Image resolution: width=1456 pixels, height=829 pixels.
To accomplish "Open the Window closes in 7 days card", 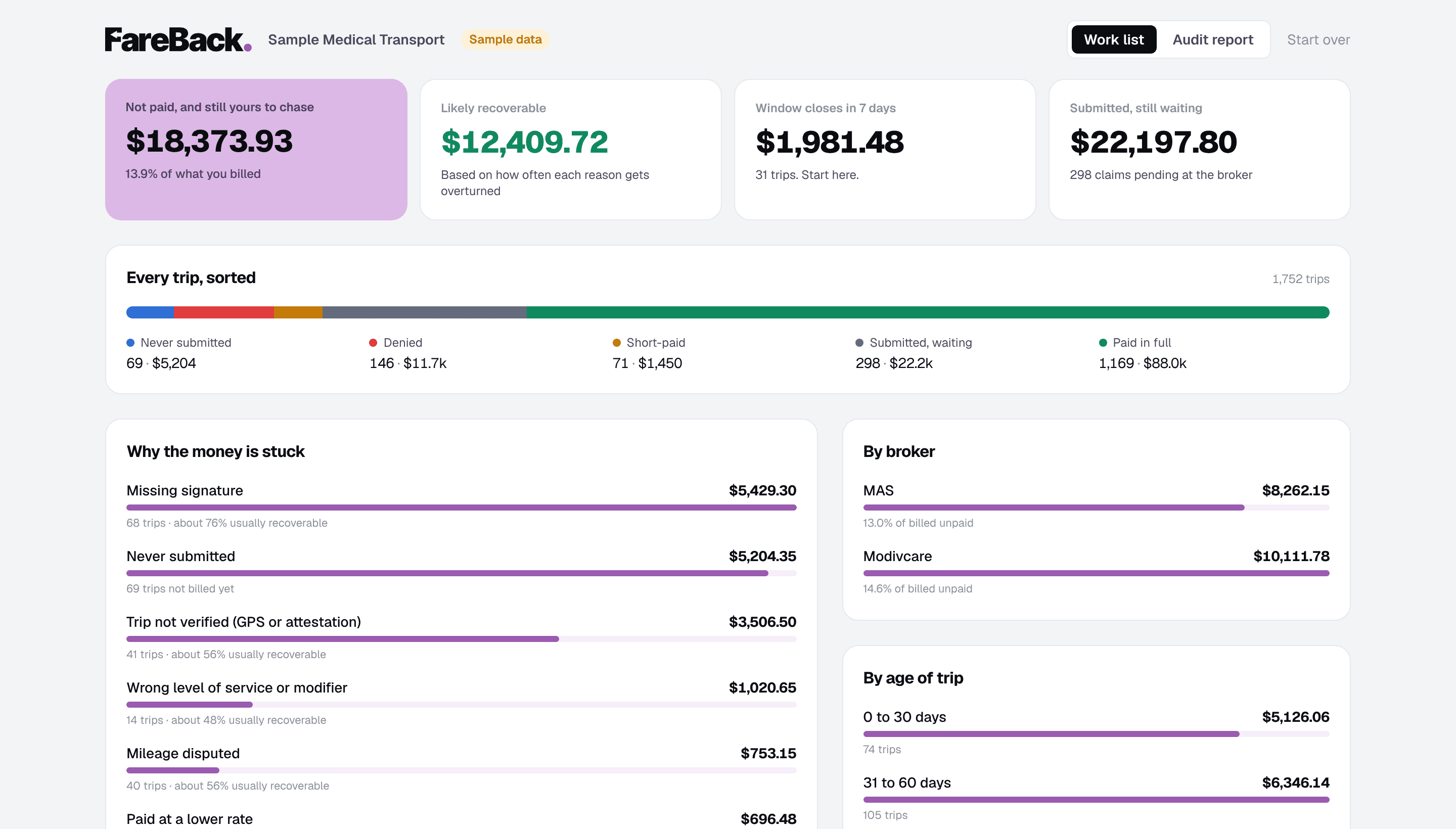I will (885, 149).
